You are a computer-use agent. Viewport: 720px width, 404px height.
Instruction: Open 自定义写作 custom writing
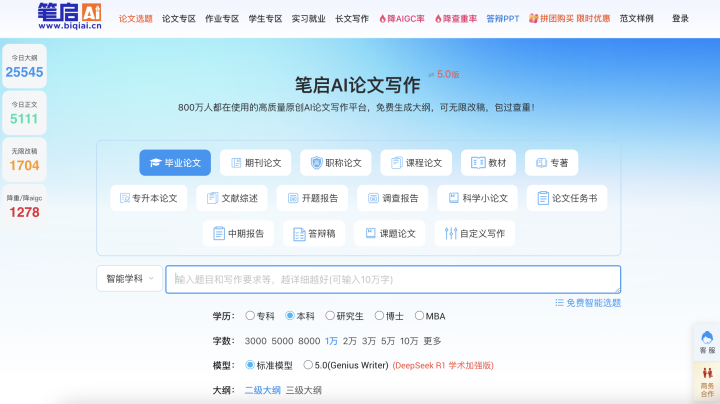pos(475,233)
